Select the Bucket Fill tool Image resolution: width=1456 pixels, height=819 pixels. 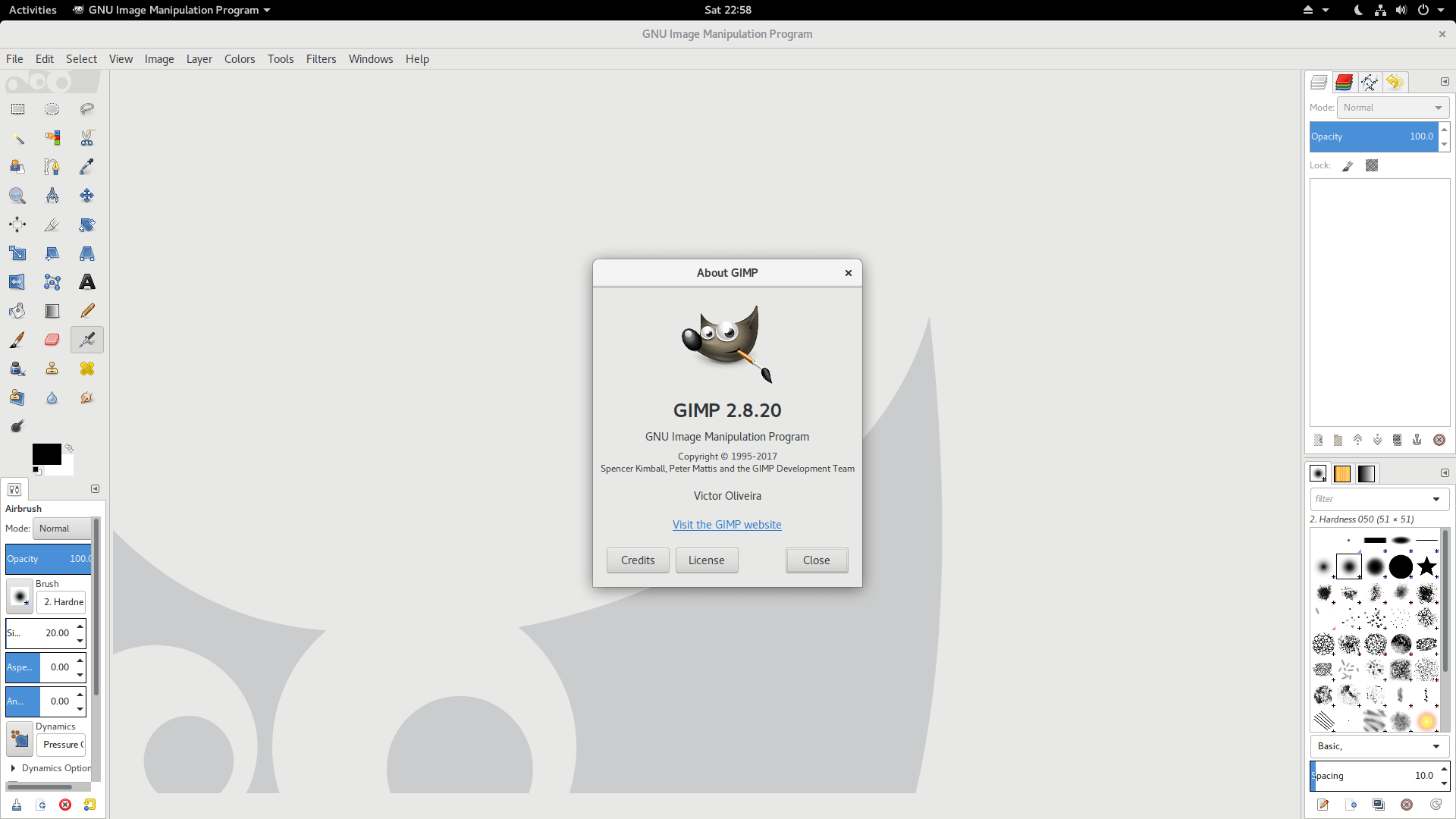(17, 311)
